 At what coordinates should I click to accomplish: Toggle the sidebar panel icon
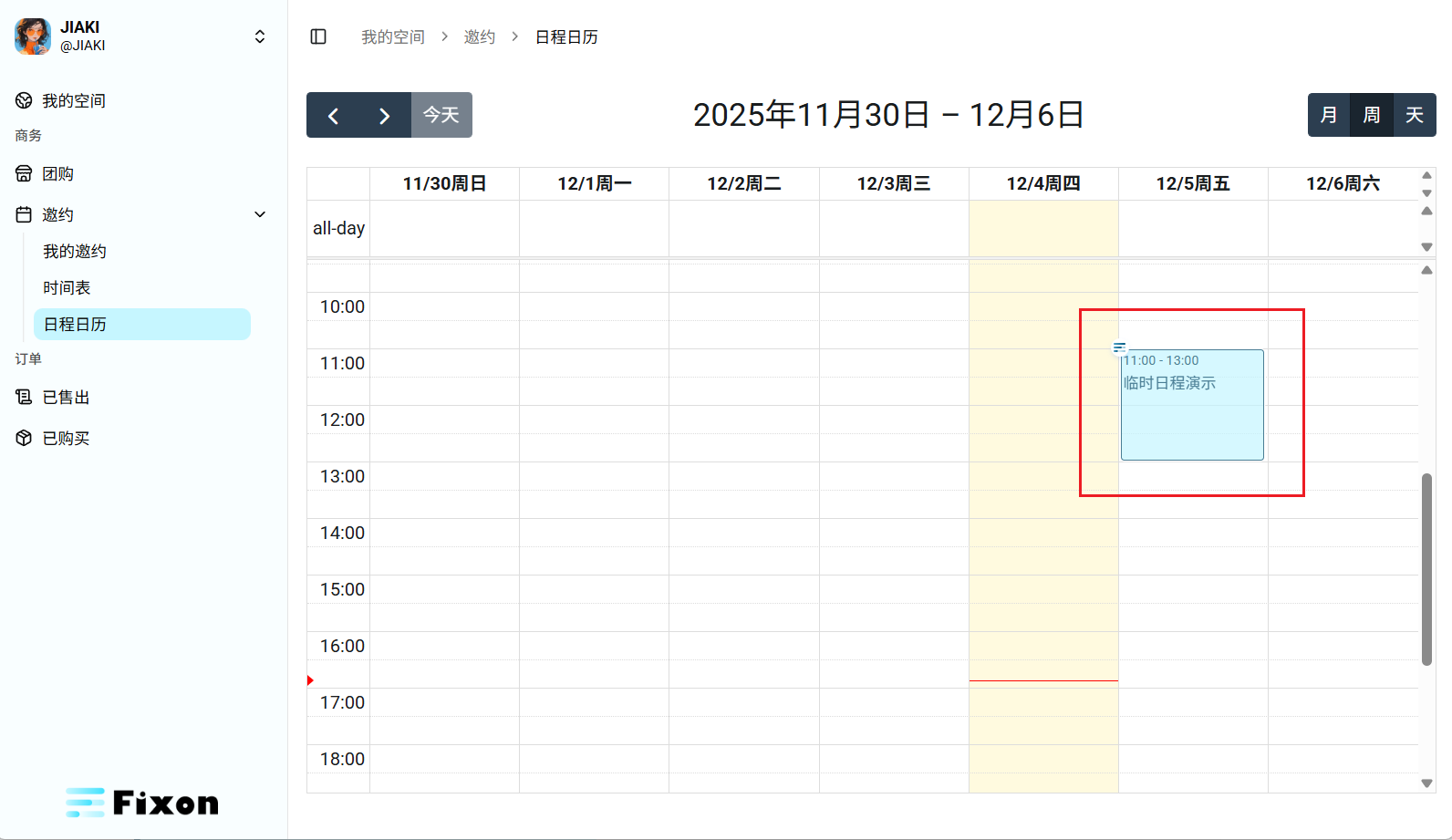[318, 36]
